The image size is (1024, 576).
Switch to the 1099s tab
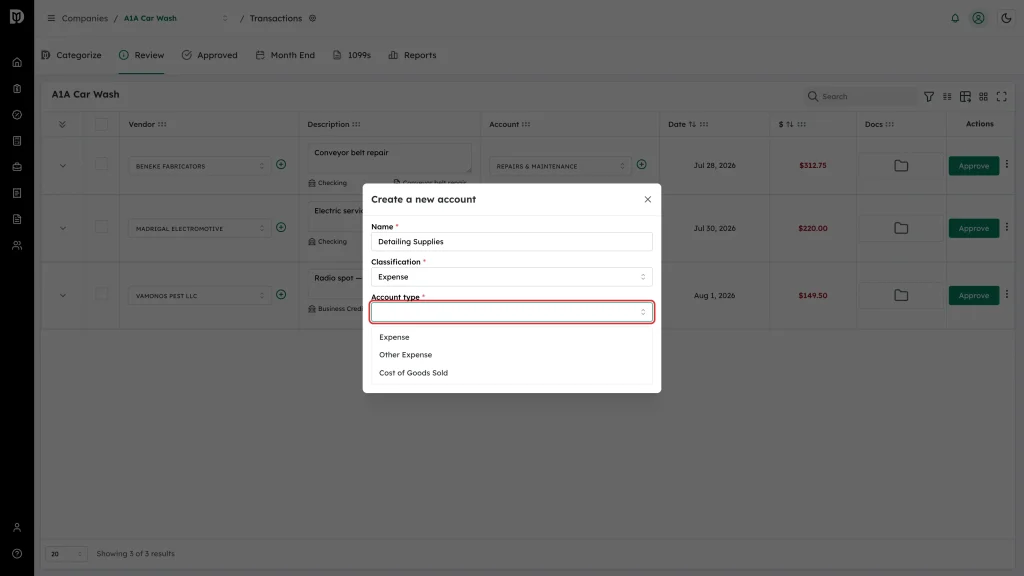pos(351,56)
